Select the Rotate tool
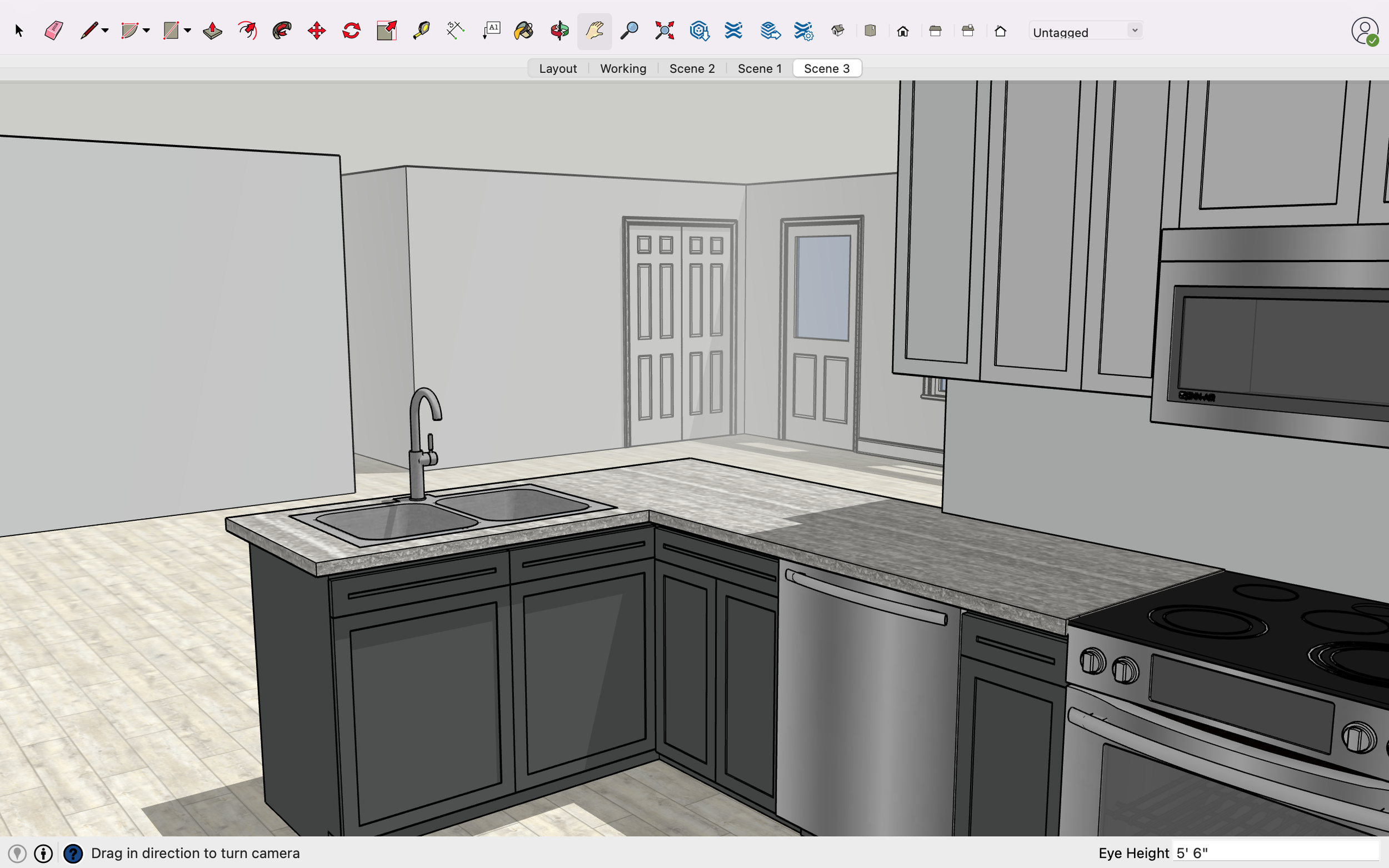The width and height of the screenshot is (1389, 868). click(351, 31)
